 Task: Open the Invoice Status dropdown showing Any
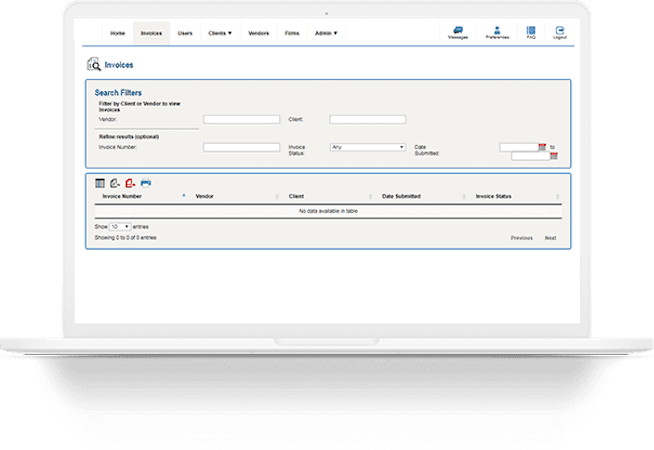tap(368, 147)
